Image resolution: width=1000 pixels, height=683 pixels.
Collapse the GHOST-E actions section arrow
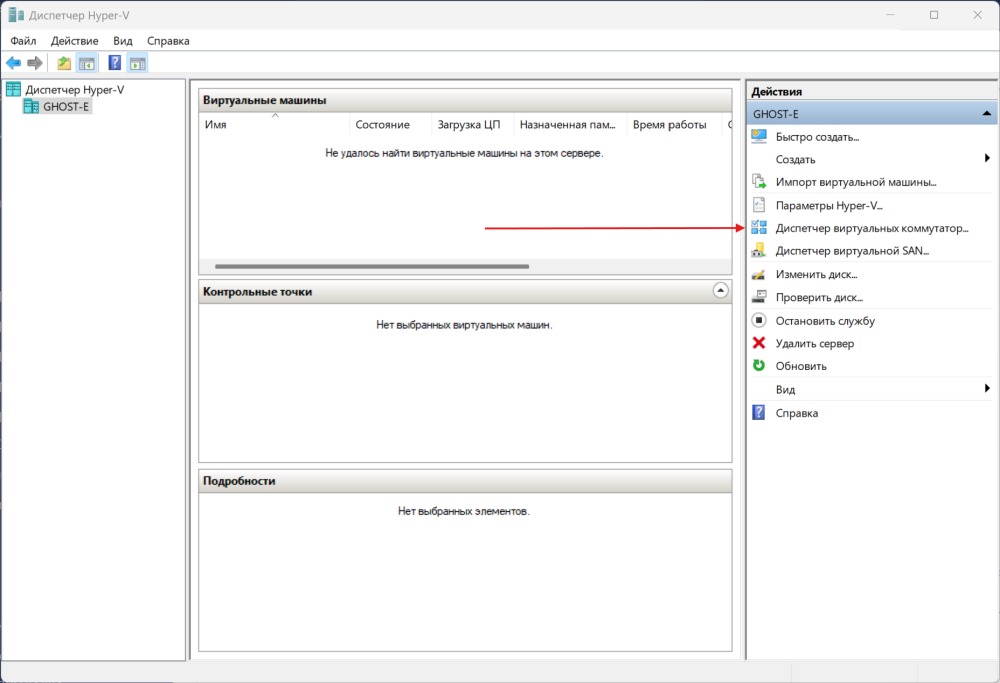[x=987, y=114]
